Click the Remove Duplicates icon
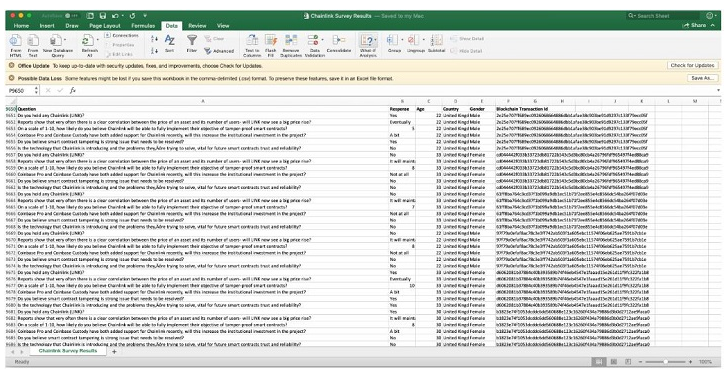 point(291,40)
